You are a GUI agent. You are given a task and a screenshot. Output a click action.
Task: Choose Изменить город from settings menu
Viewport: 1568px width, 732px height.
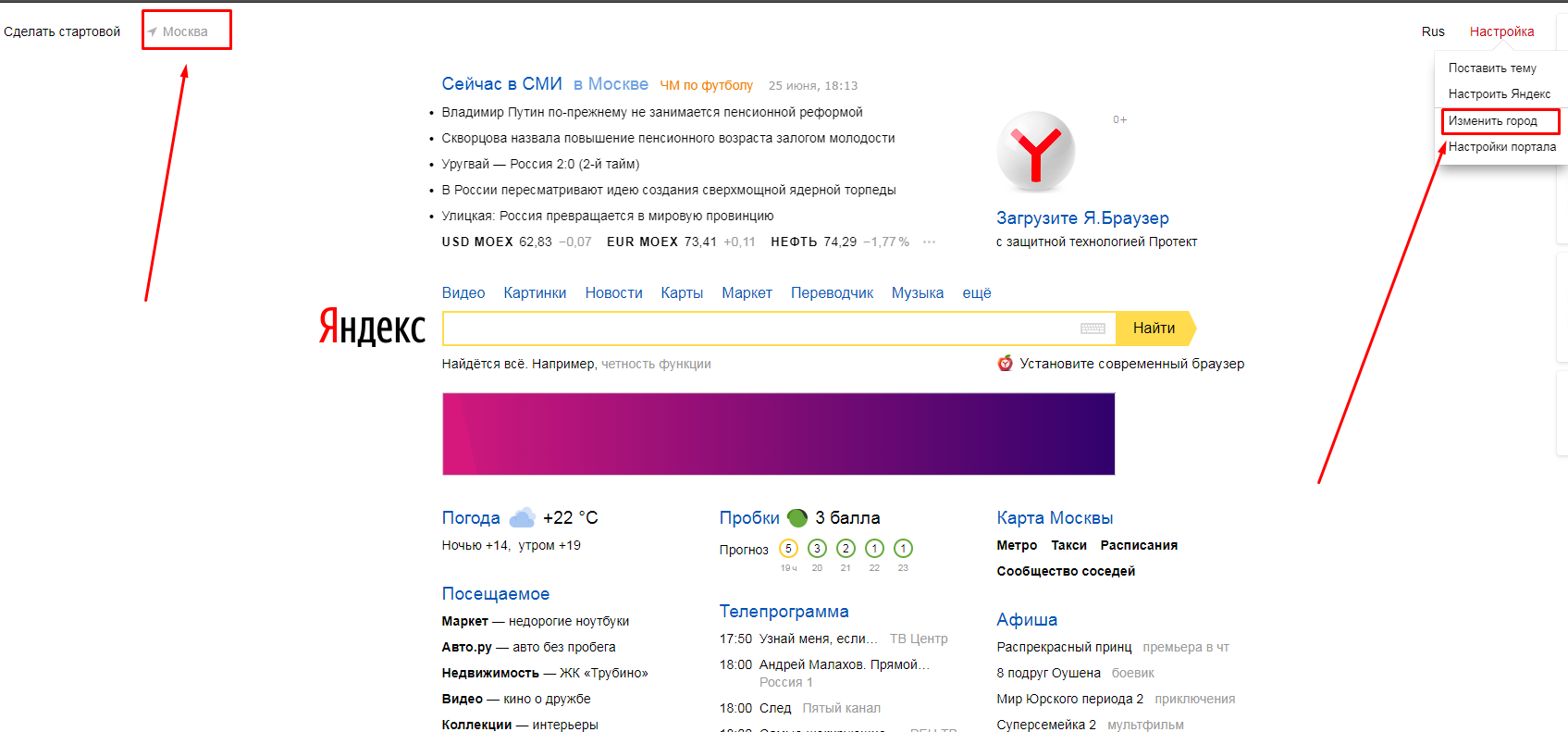click(1492, 121)
